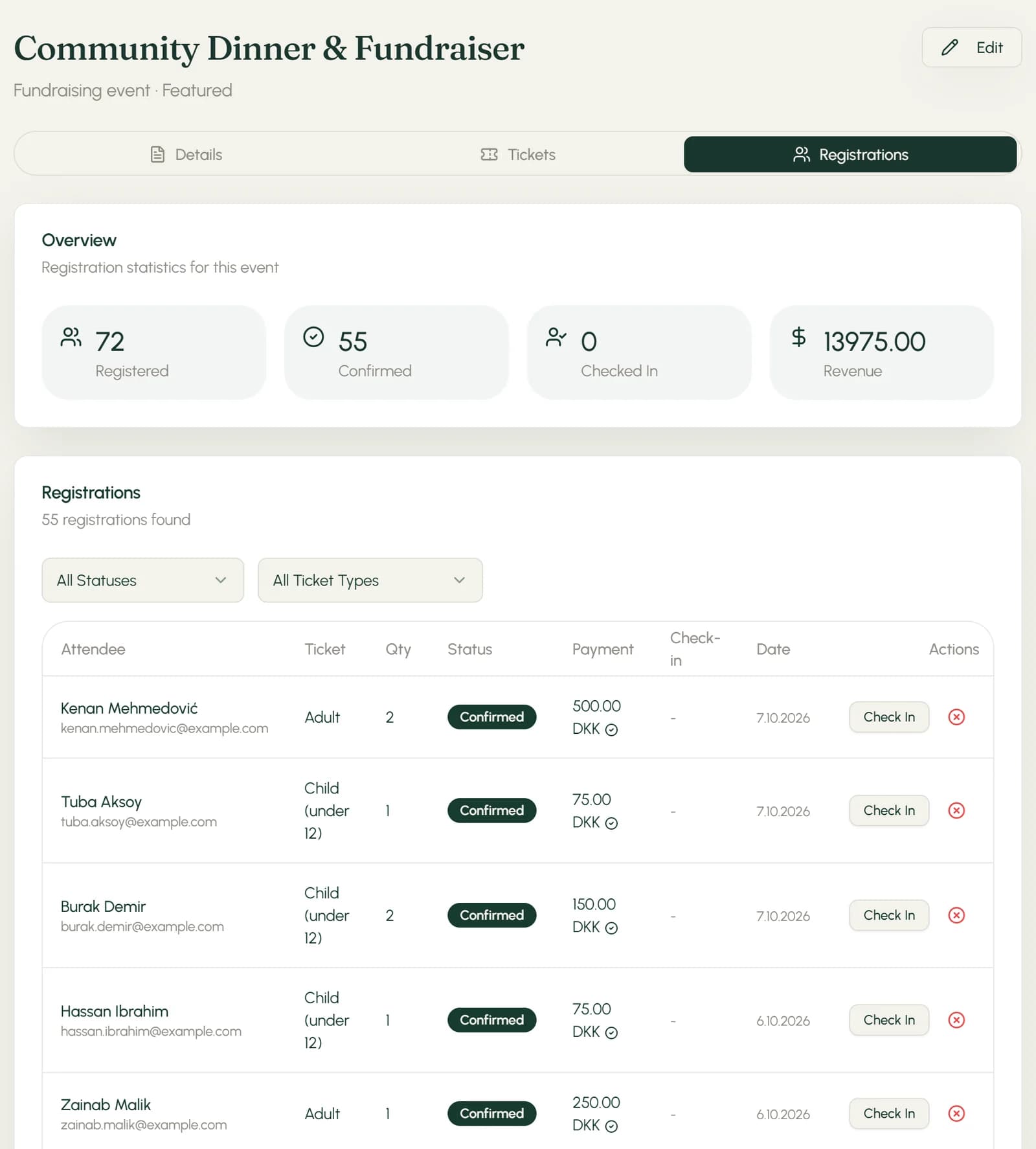The width and height of the screenshot is (1036, 1149).
Task: Click the Status column header
Action: [x=469, y=649]
